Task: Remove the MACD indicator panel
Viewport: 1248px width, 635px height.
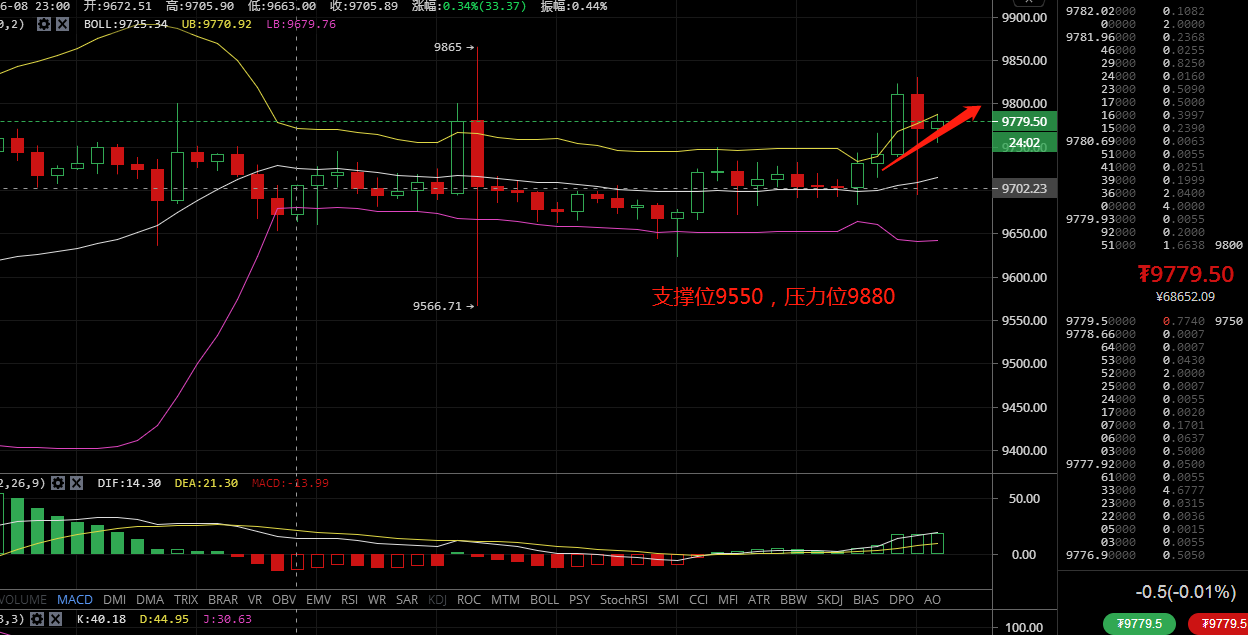Action: click(x=77, y=483)
